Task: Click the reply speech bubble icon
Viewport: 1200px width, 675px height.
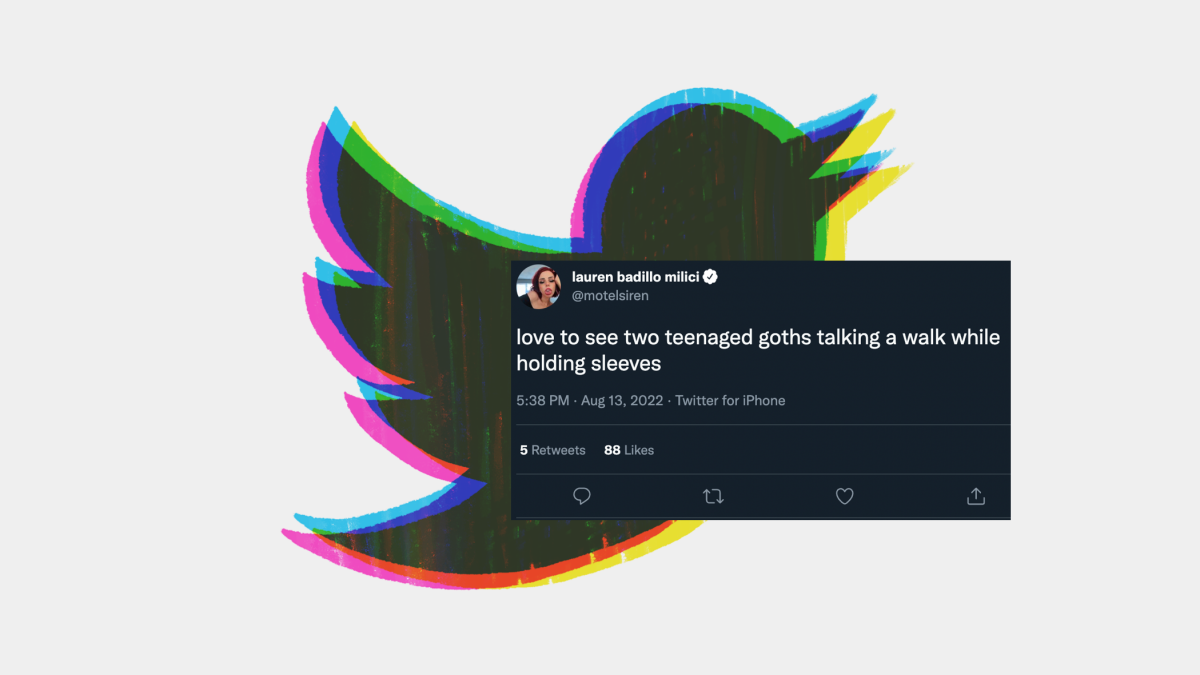Action: [582, 496]
